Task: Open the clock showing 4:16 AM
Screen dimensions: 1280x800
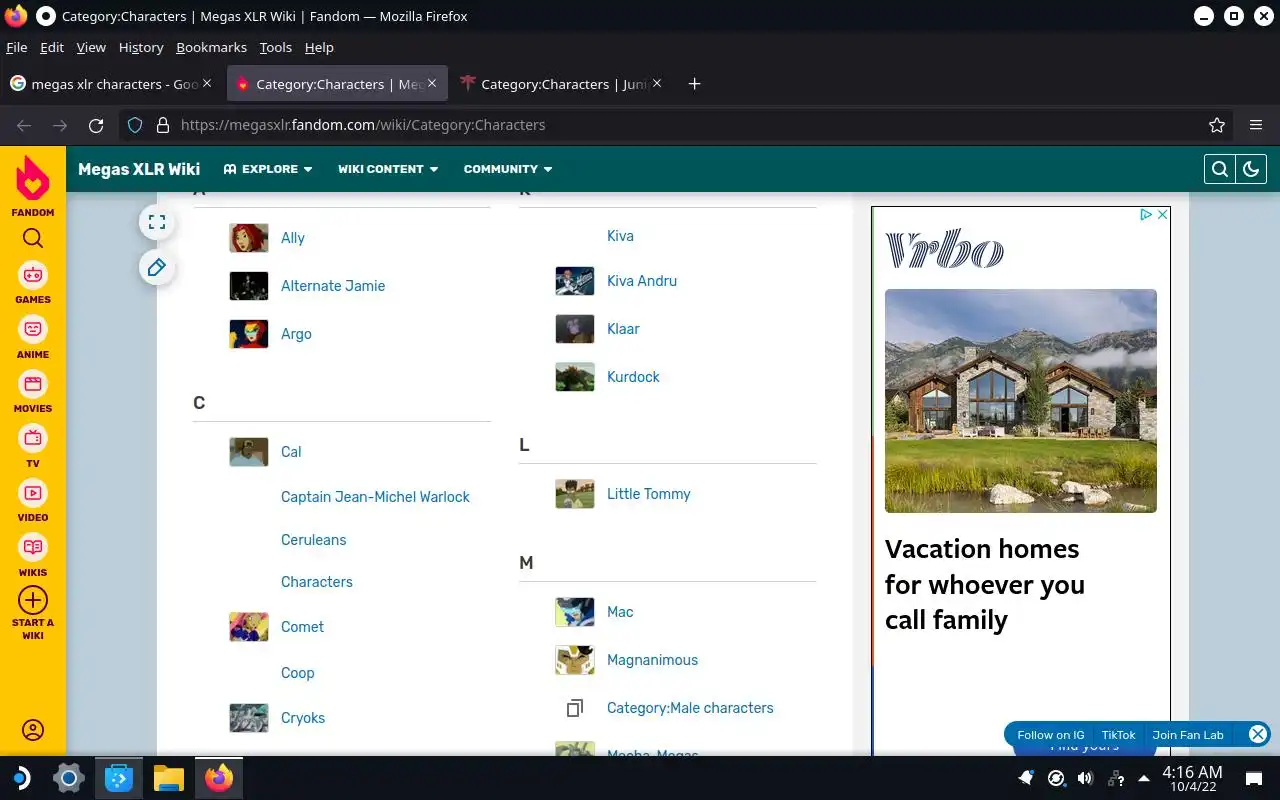Action: (x=1192, y=778)
